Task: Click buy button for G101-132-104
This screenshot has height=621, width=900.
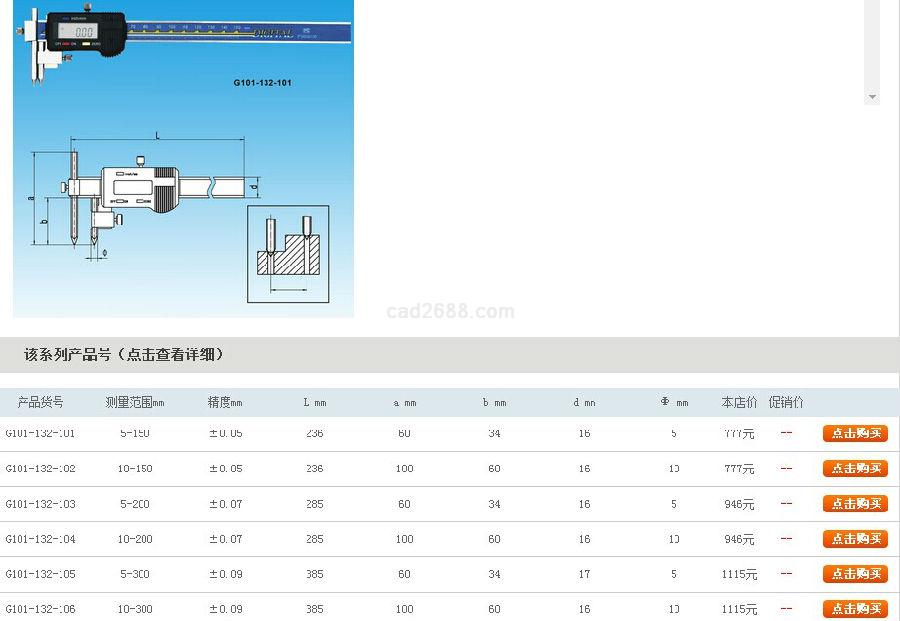Action: (855, 539)
